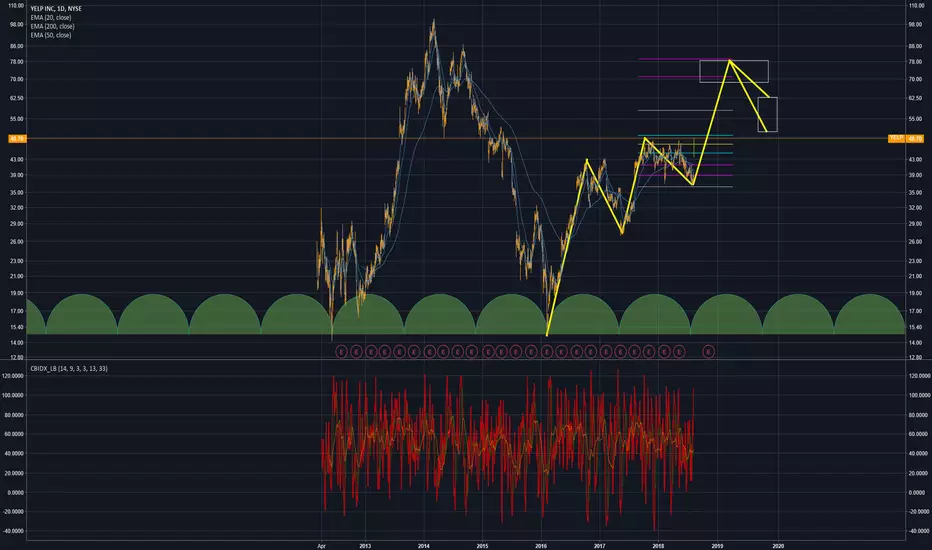Screen dimensions: 932x550
Task: Click the first earnings E marker after Apr
Action: coord(341,352)
